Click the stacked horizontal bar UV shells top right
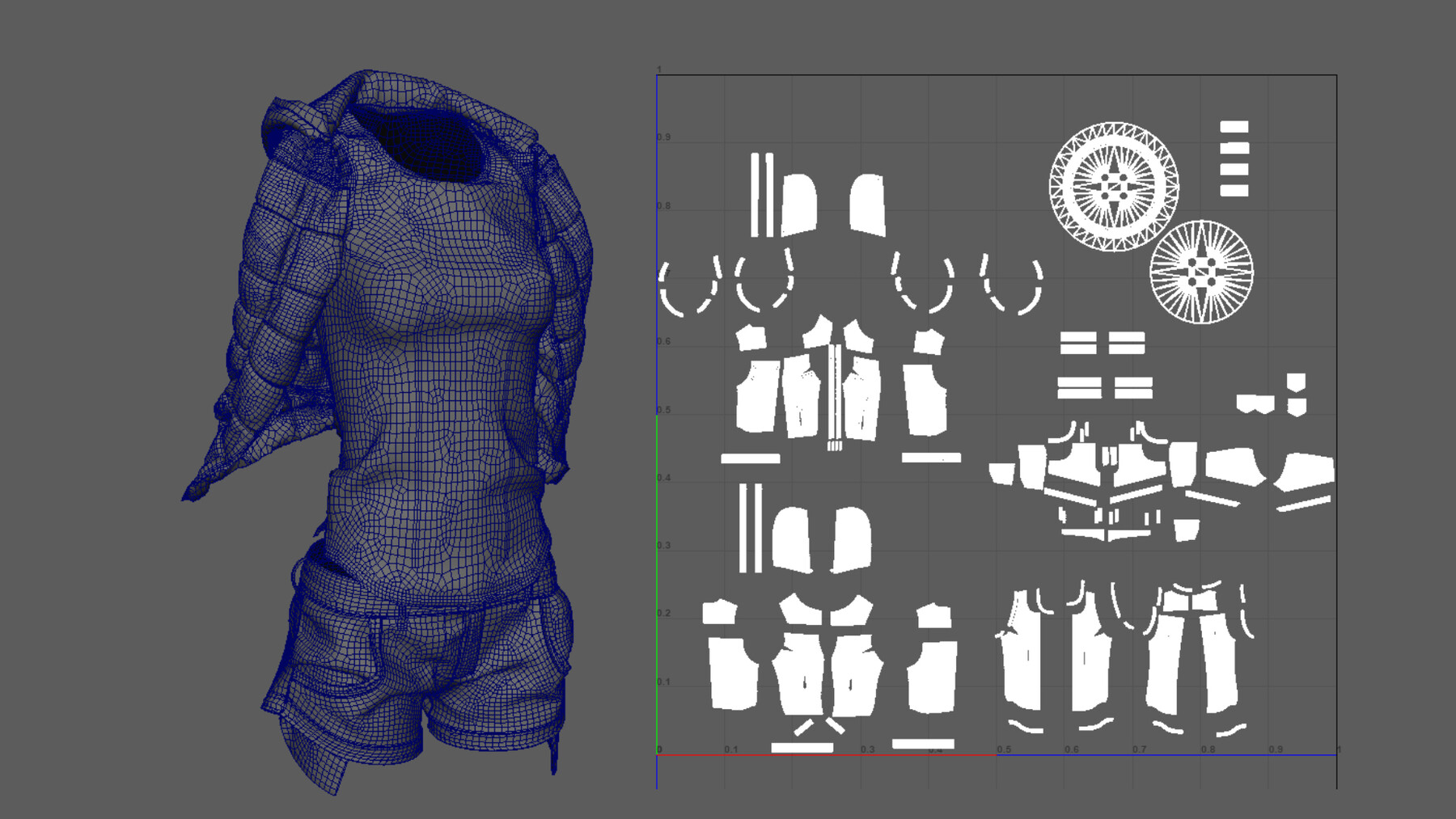 coord(1235,158)
